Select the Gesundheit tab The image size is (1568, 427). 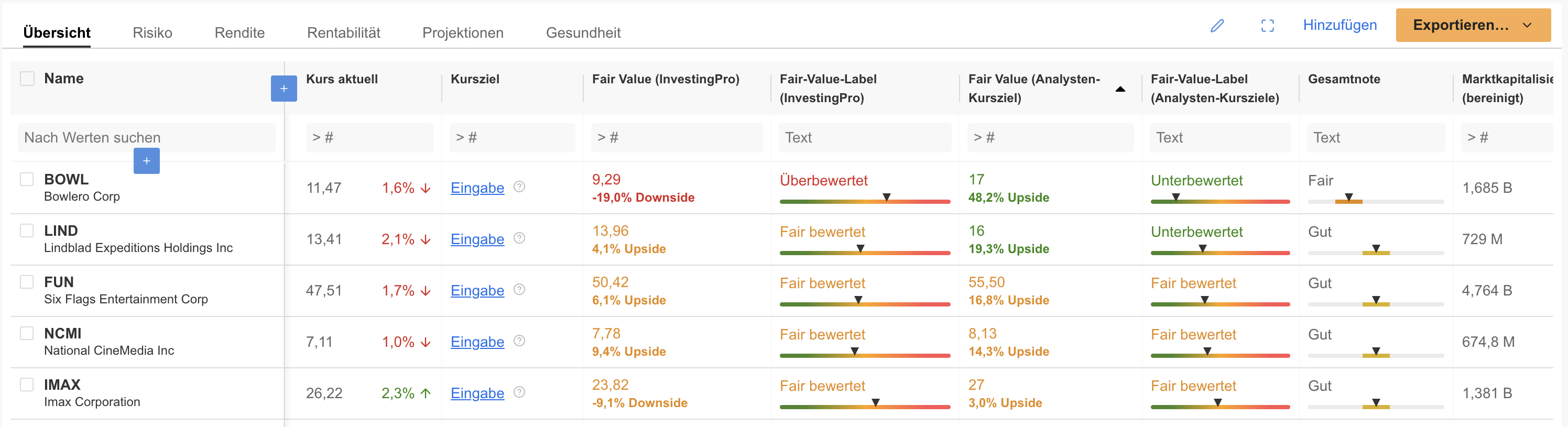point(583,32)
